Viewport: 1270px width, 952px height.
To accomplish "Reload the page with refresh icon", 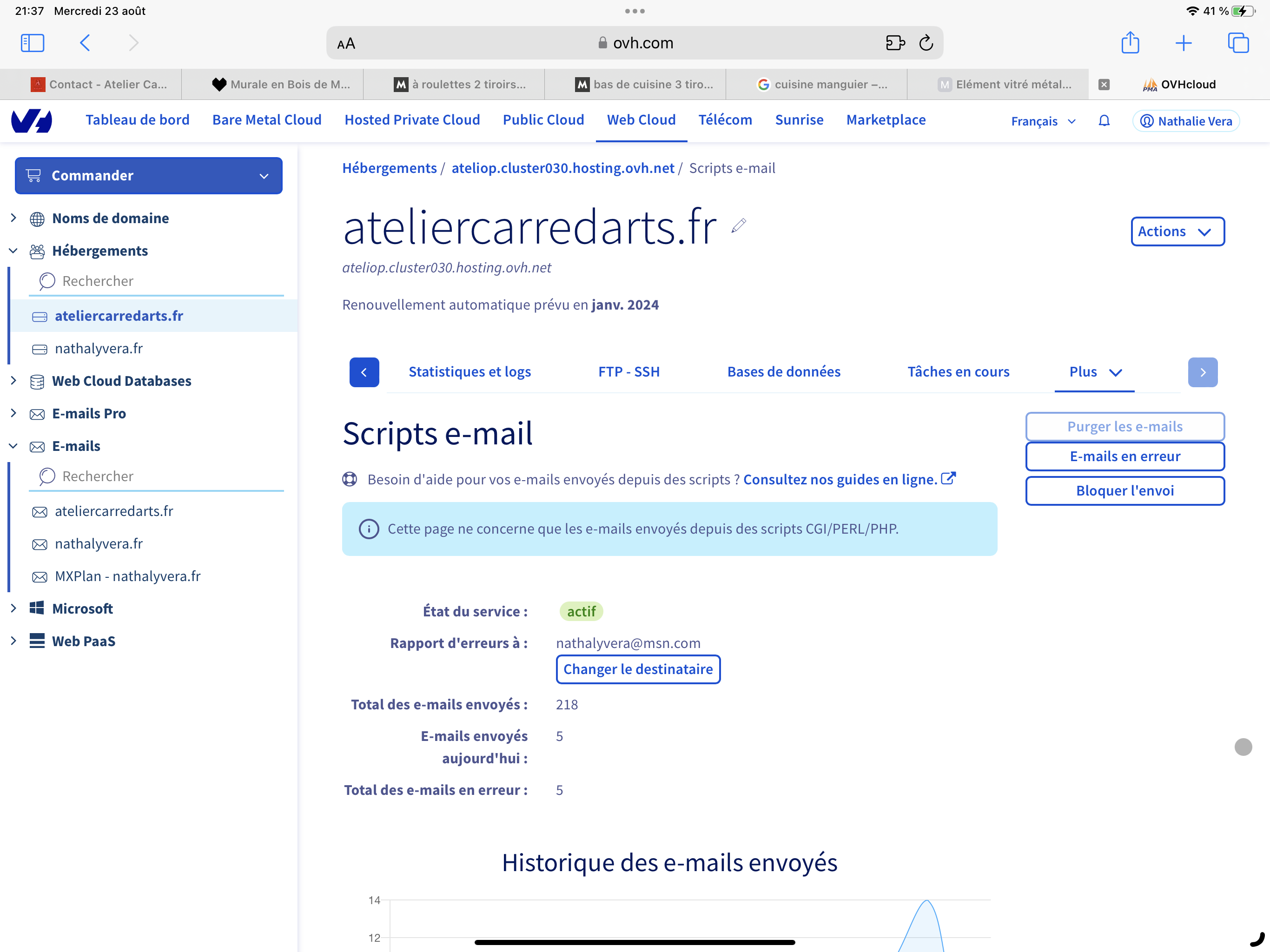I will pyautogui.click(x=926, y=43).
